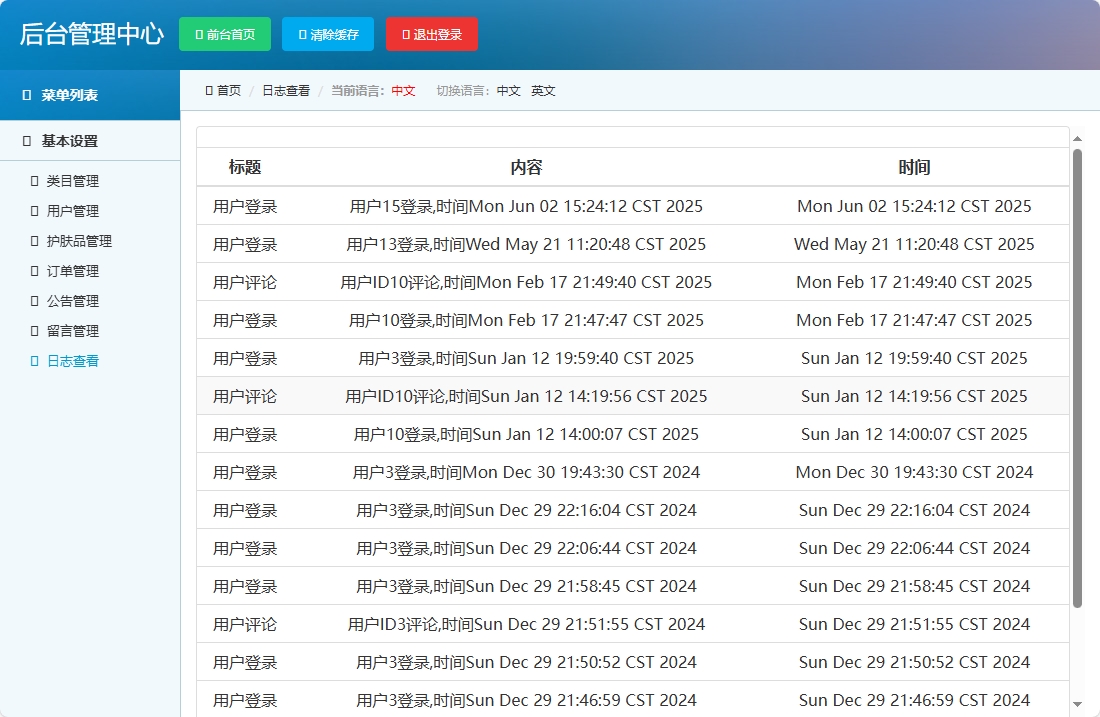This screenshot has height=717, width=1100.
Task: Click the 标题 column header
Action: point(246,167)
